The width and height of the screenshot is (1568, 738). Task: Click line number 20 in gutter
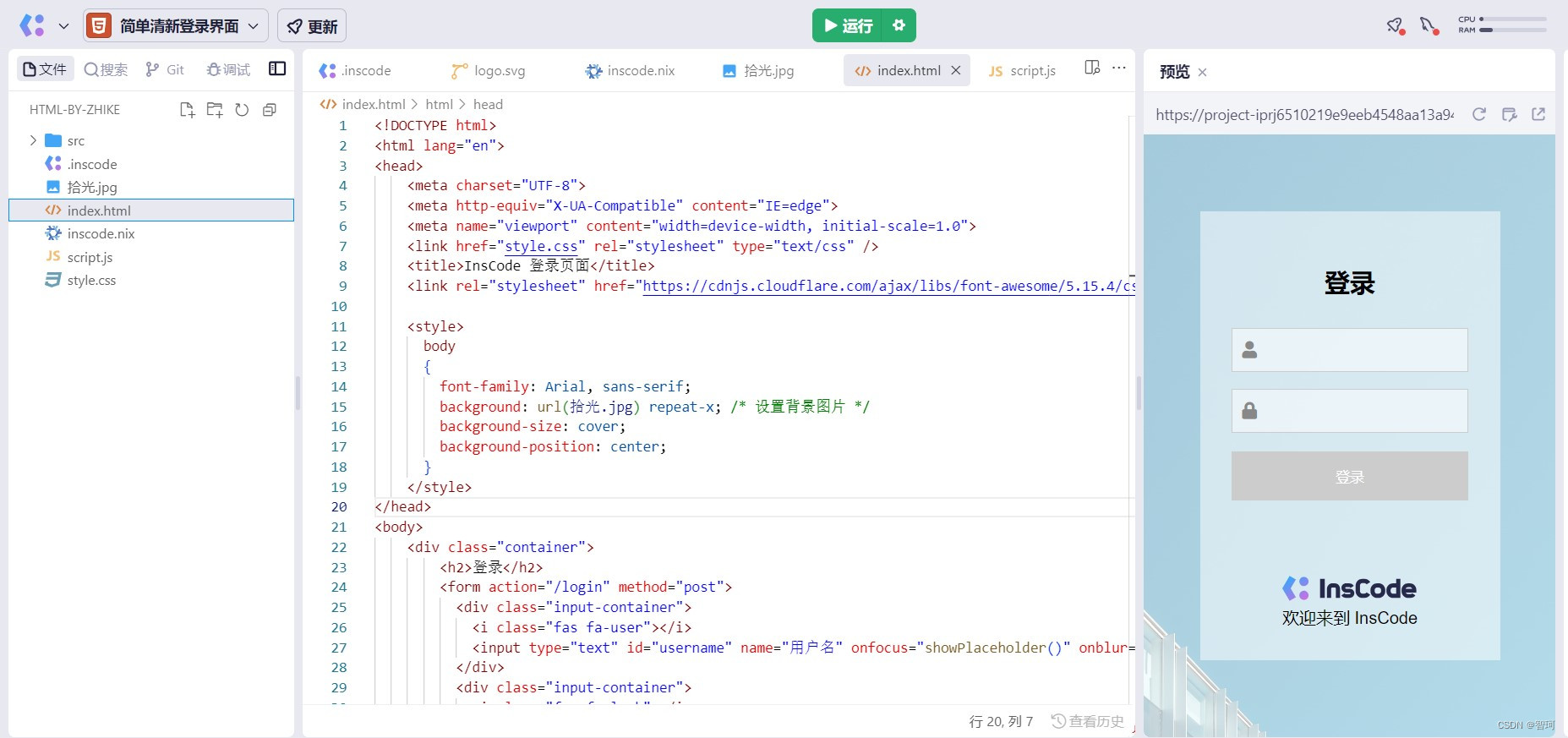[x=338, y=506]
